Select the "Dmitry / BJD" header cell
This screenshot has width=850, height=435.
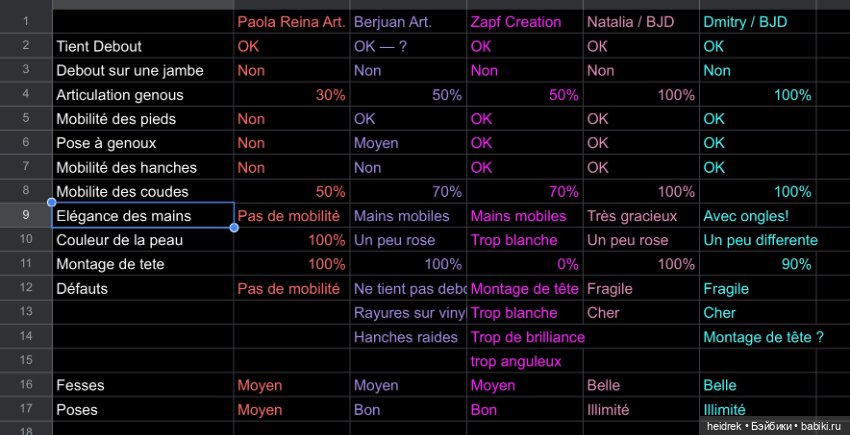pos(757,21)
